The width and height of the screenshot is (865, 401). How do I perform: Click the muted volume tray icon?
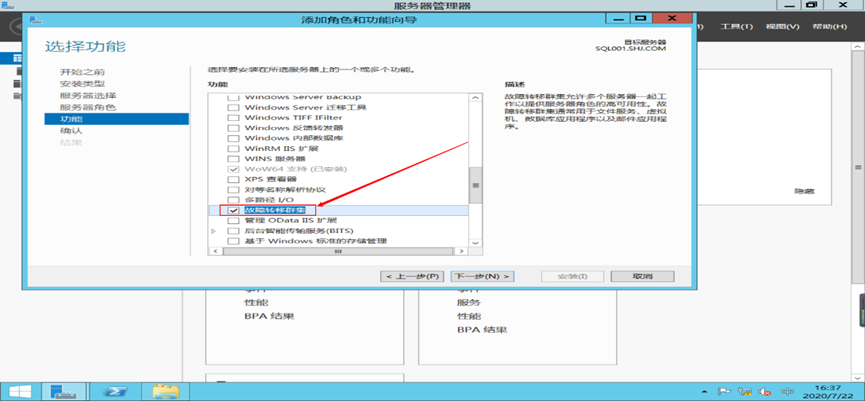click(765, 392)
